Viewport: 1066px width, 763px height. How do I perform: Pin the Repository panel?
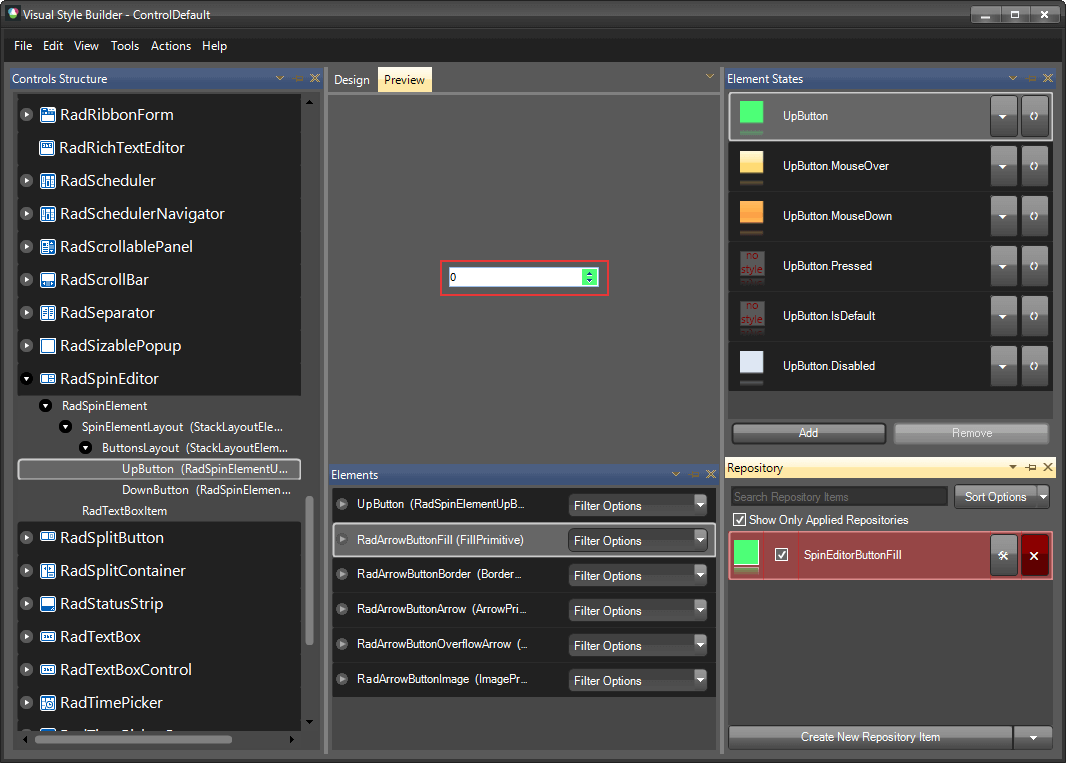click(x=1031, y=467)
